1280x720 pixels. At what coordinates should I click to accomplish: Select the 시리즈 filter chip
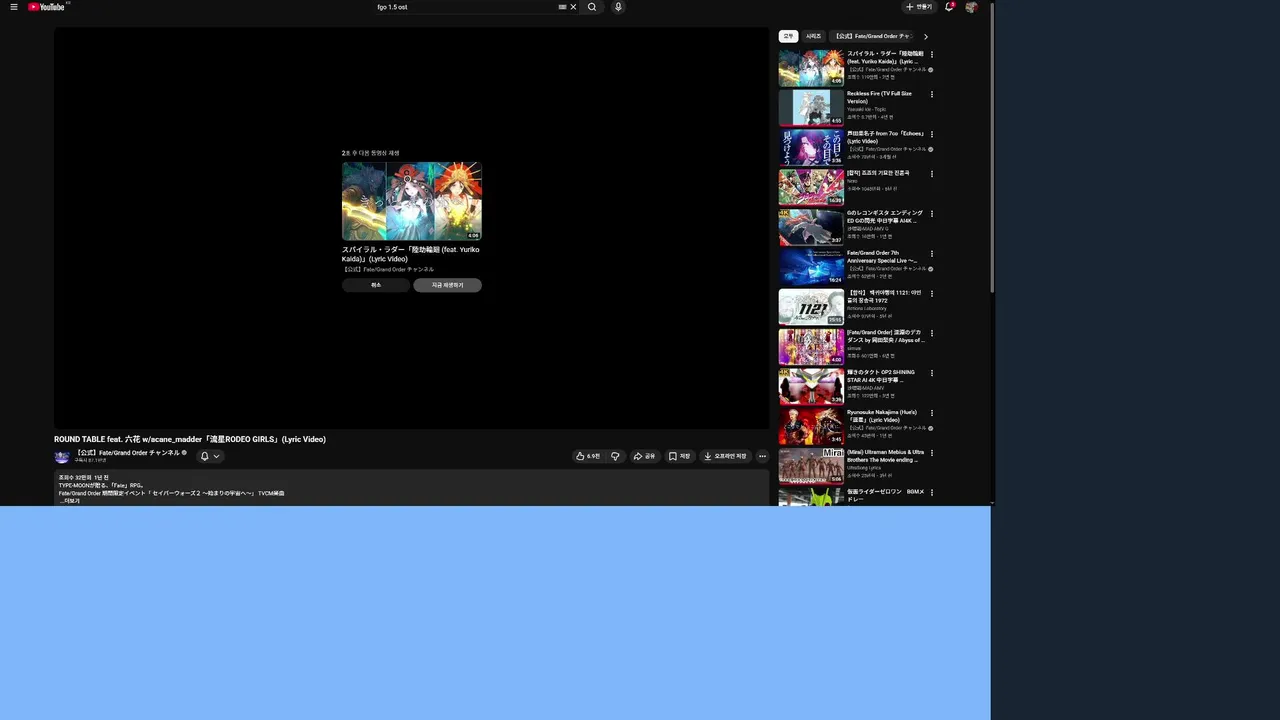814,36
